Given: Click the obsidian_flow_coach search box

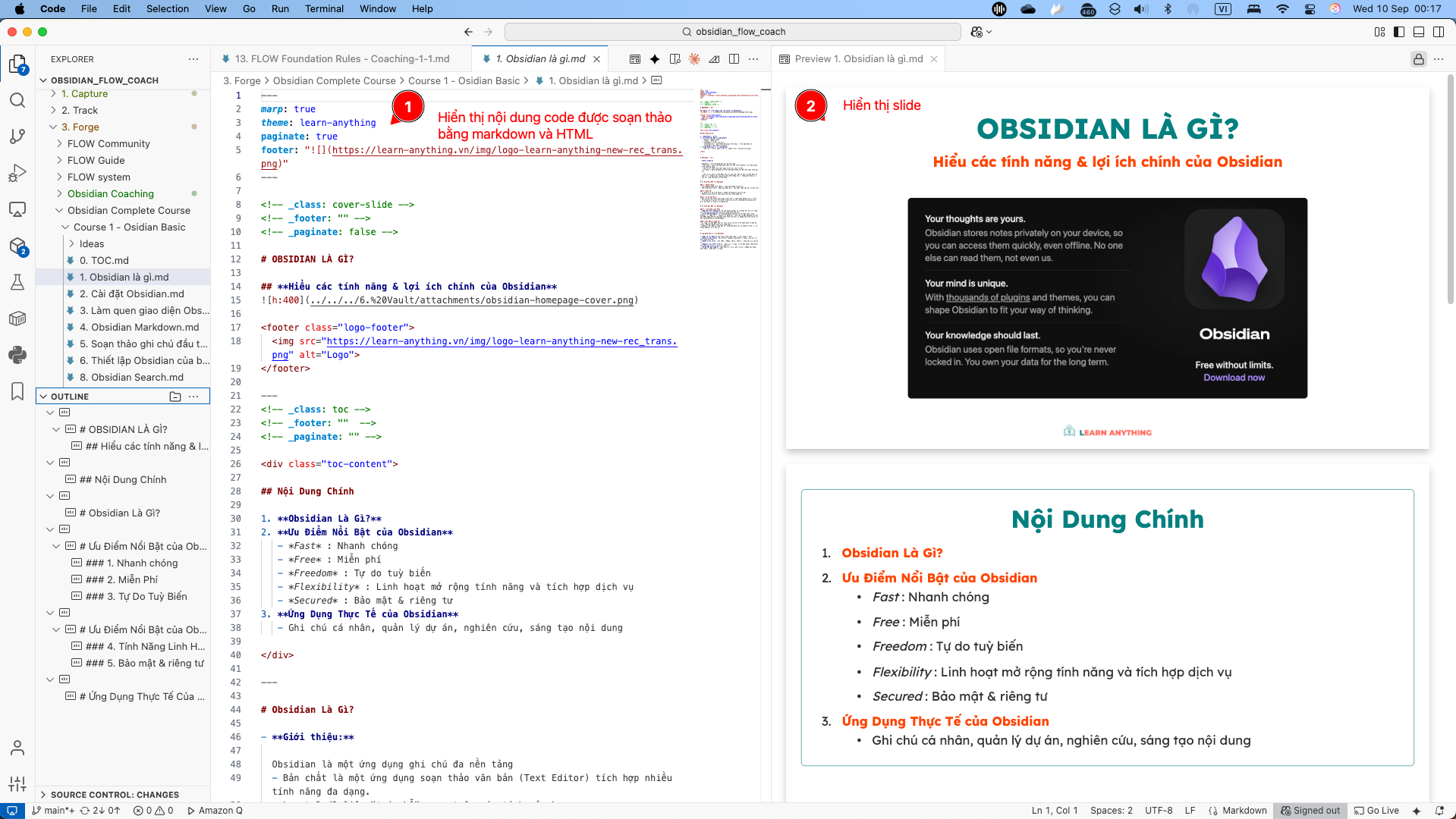Looking at the screenshot, I should pos(733,32).
